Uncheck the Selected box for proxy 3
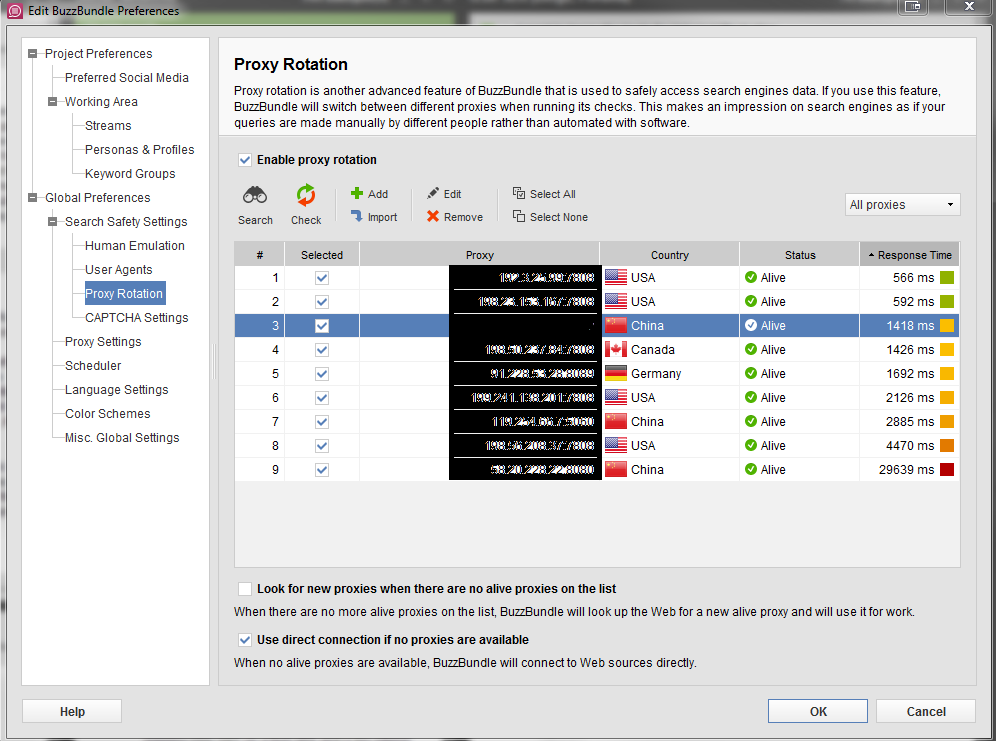996x741 pixels. pos(322,326)
